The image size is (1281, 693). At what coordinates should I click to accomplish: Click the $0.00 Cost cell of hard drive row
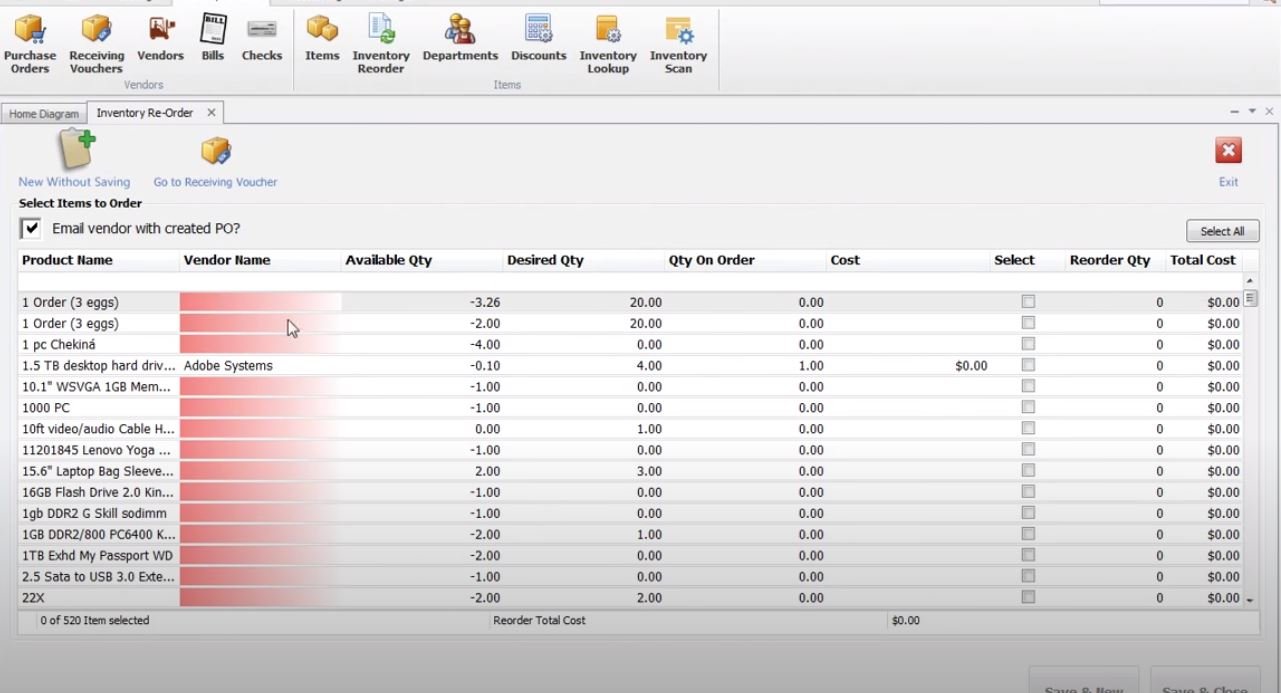(908, 366)
